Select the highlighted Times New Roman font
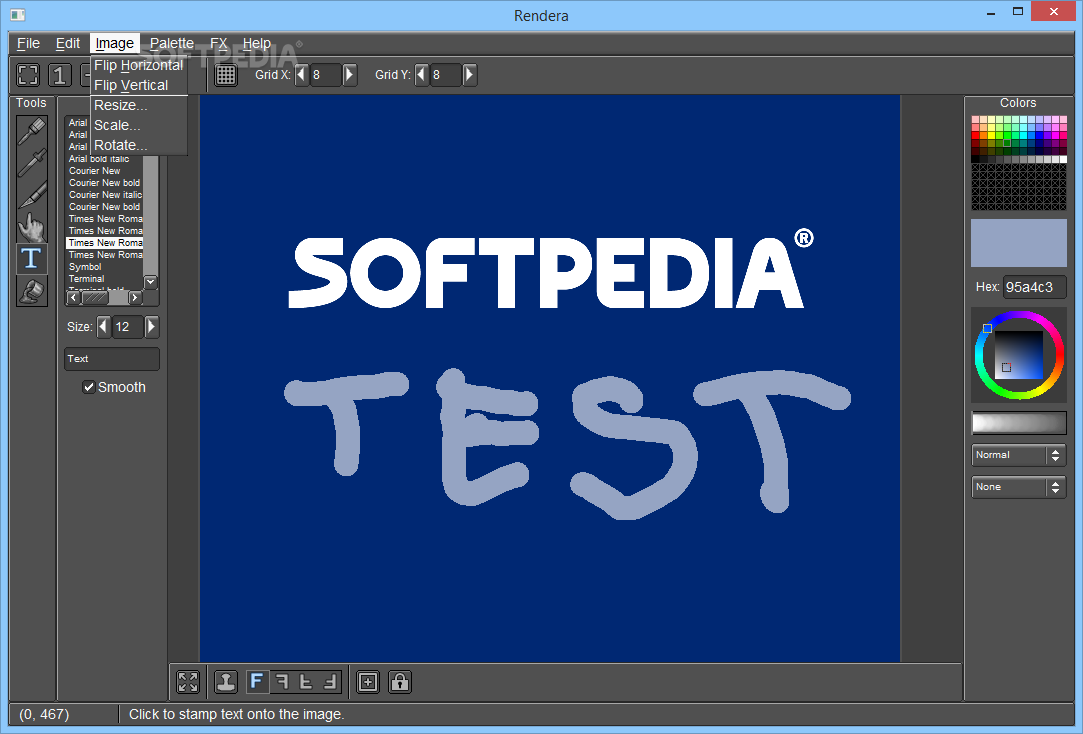The height and width of the screenshot is (734, 1083). tap(105, 243)
